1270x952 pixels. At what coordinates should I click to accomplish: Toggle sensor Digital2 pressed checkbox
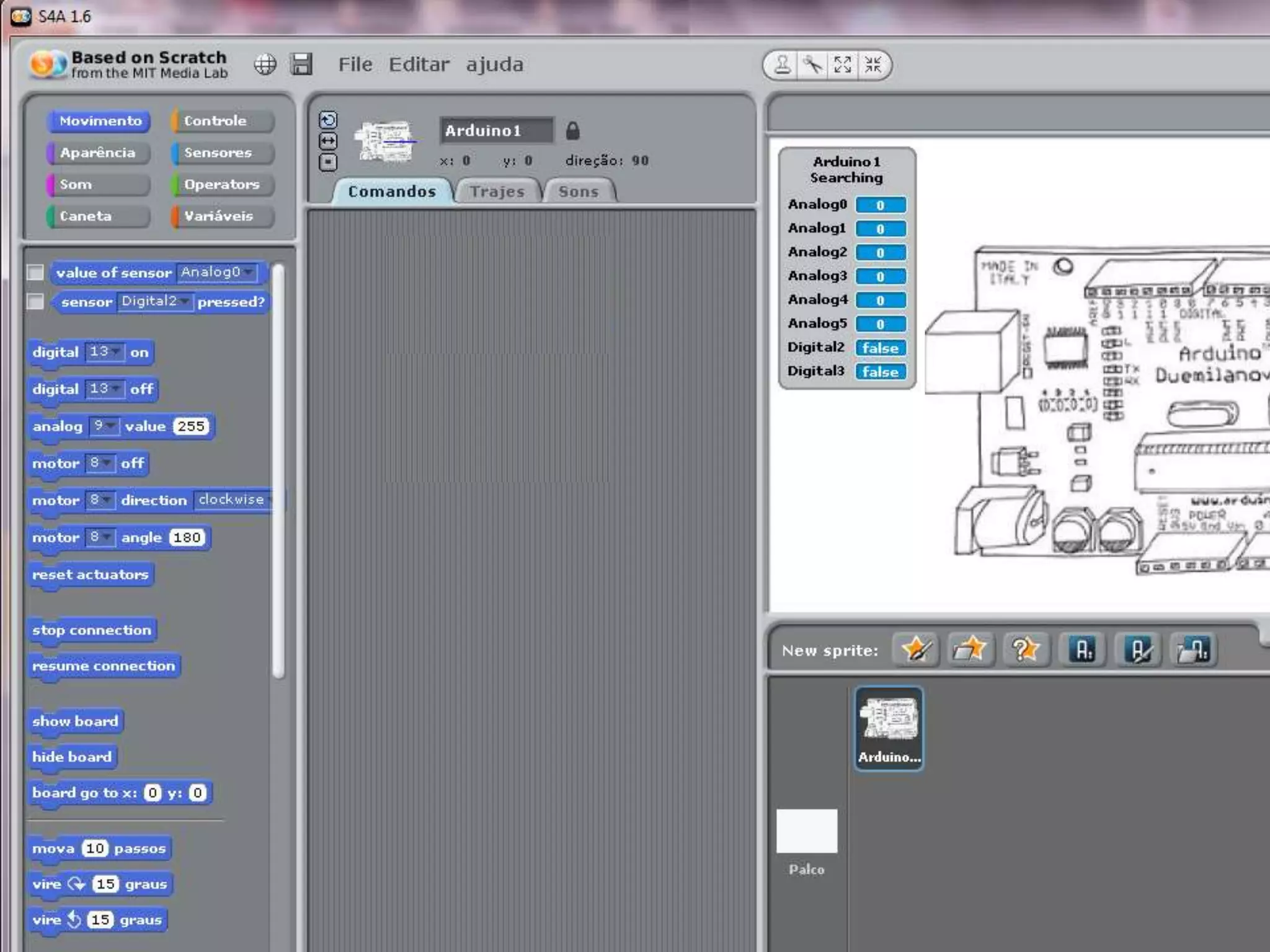pyautogui.click(x=35, y=302)
